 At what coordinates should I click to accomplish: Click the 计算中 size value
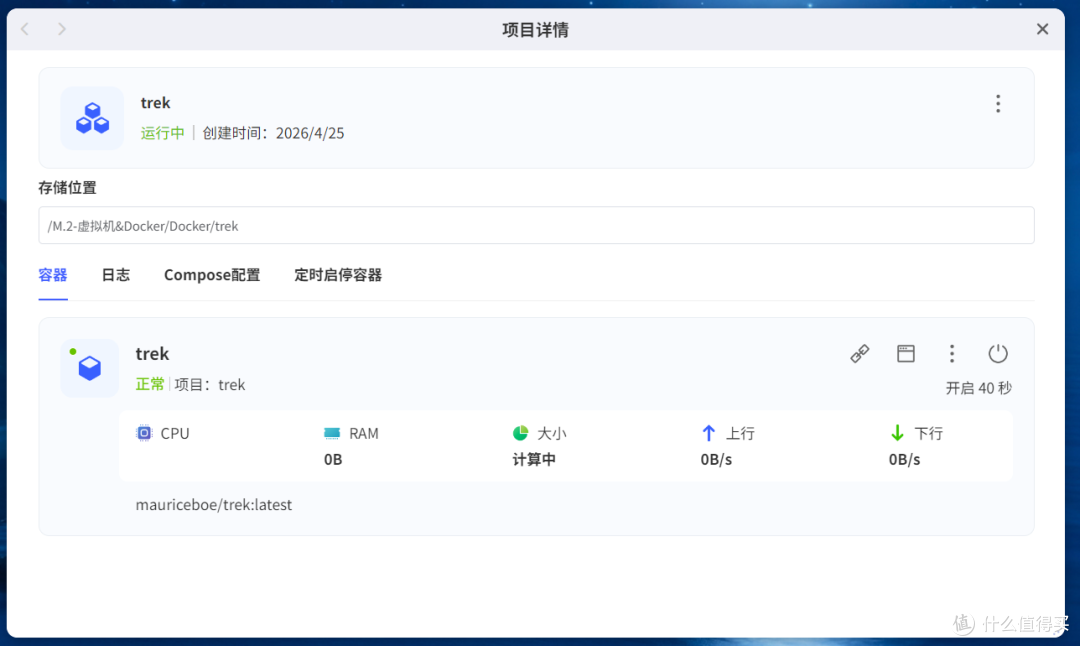pyautogui.click(x=534, y=459)
